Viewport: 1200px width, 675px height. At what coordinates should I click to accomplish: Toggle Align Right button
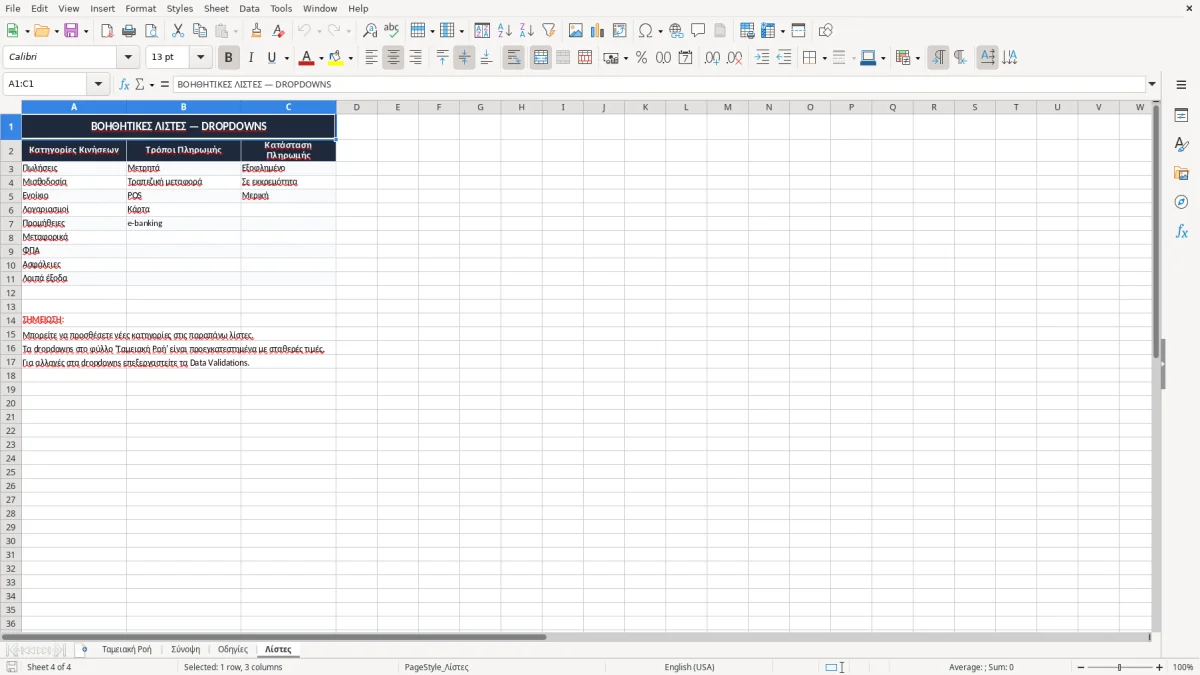tap(416, 58)
